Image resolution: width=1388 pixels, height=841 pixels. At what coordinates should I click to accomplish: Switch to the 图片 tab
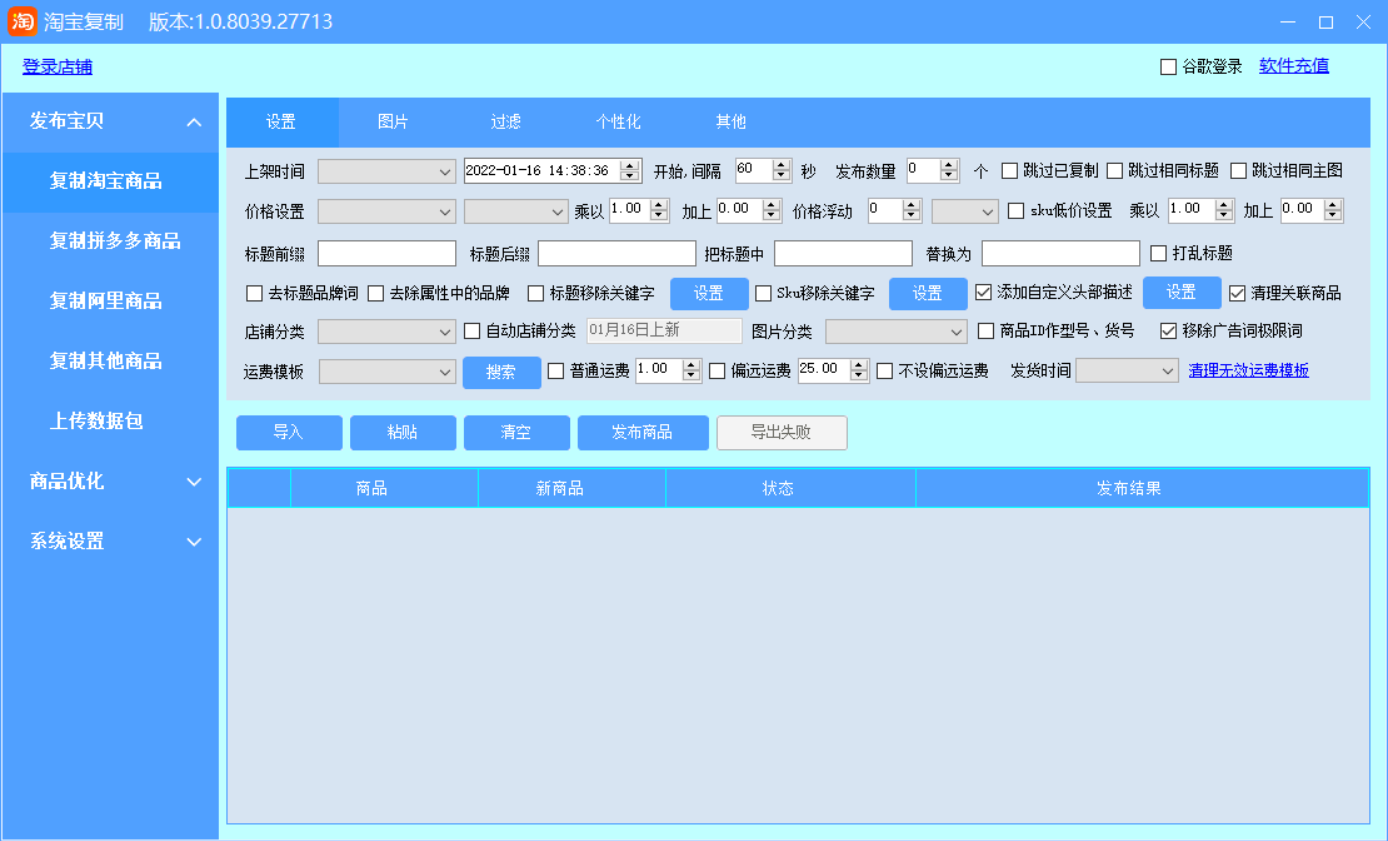pos(393,122)
